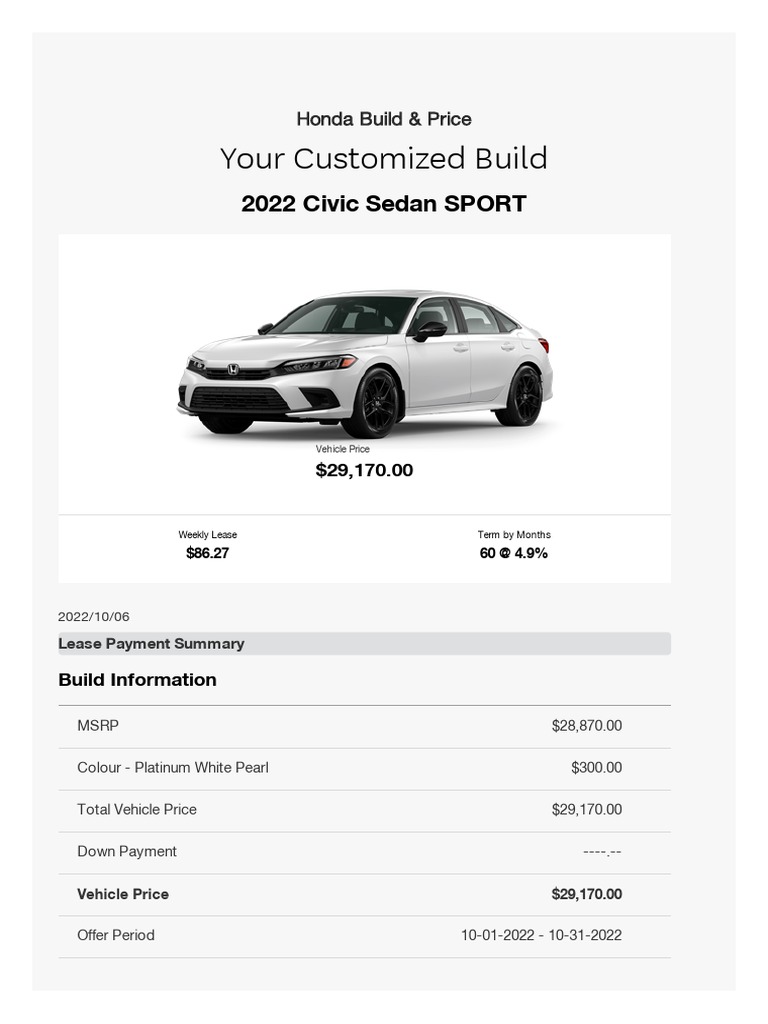Click the Term by Months label
768x1024 pixels.
click(x=514, y=535)
